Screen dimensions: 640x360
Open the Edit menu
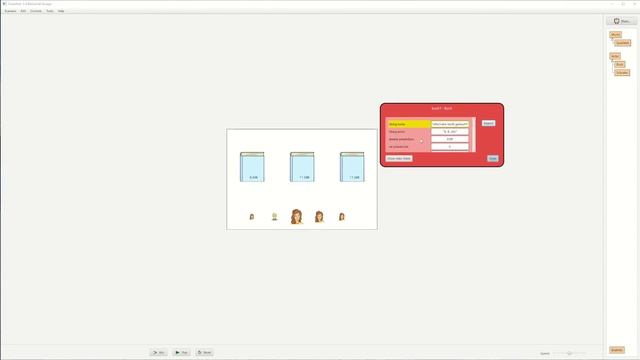pos(23,11)
